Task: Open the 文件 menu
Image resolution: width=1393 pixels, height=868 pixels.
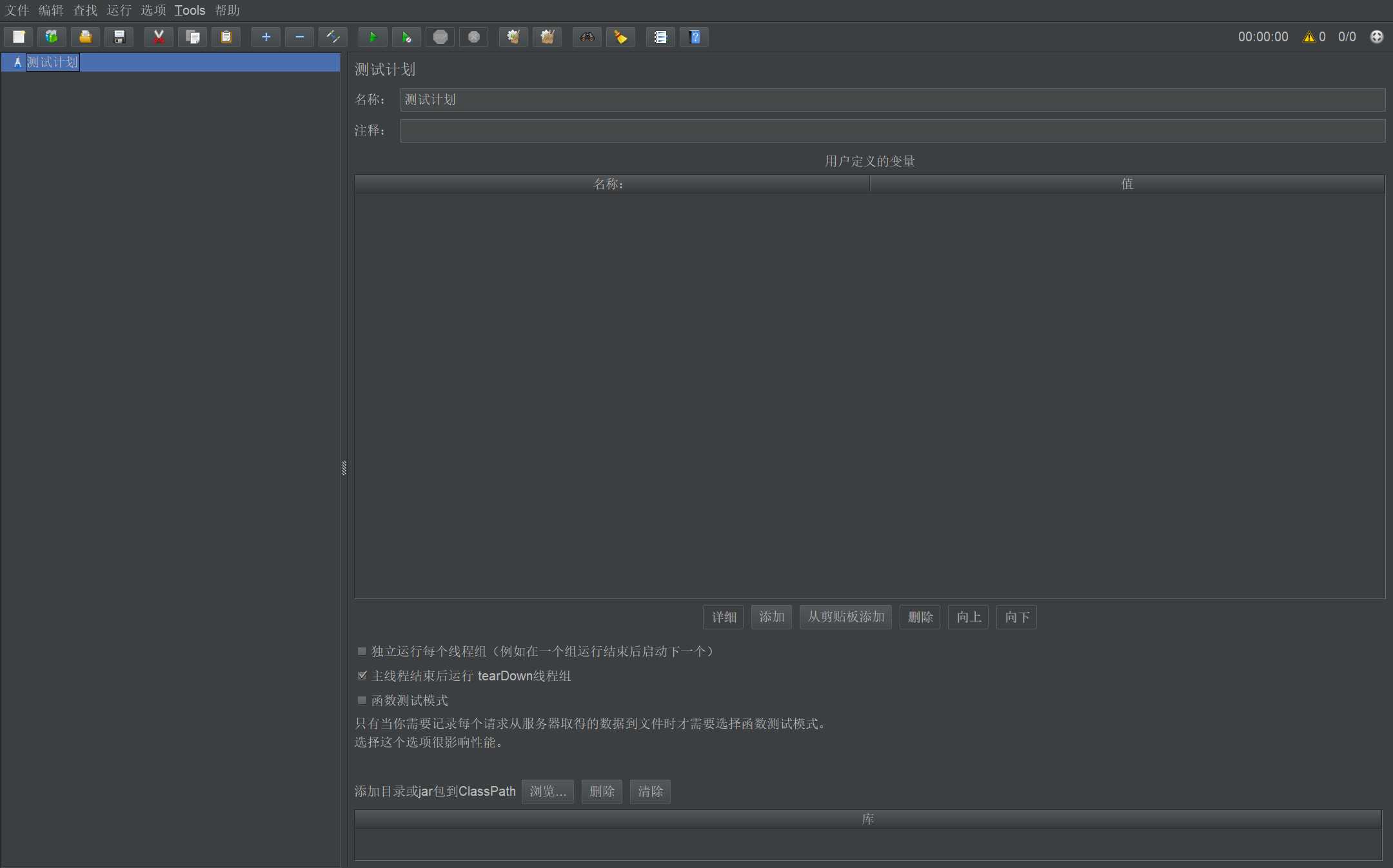Action: [x=17, y=10]
